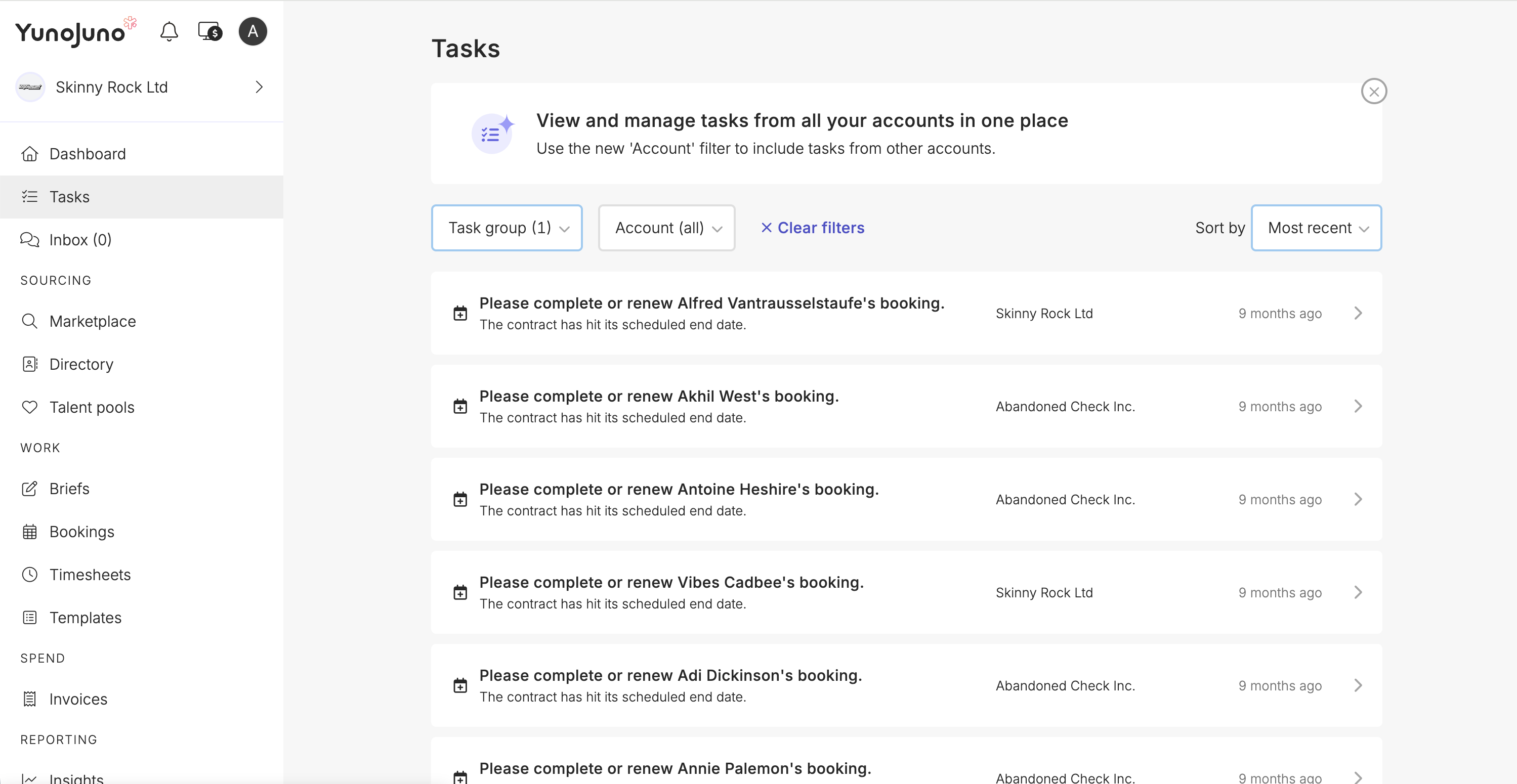Open Akhil West's booking task chevron
The image size is (1517, 784).
pyautogui.click(x=1358, y=406)
